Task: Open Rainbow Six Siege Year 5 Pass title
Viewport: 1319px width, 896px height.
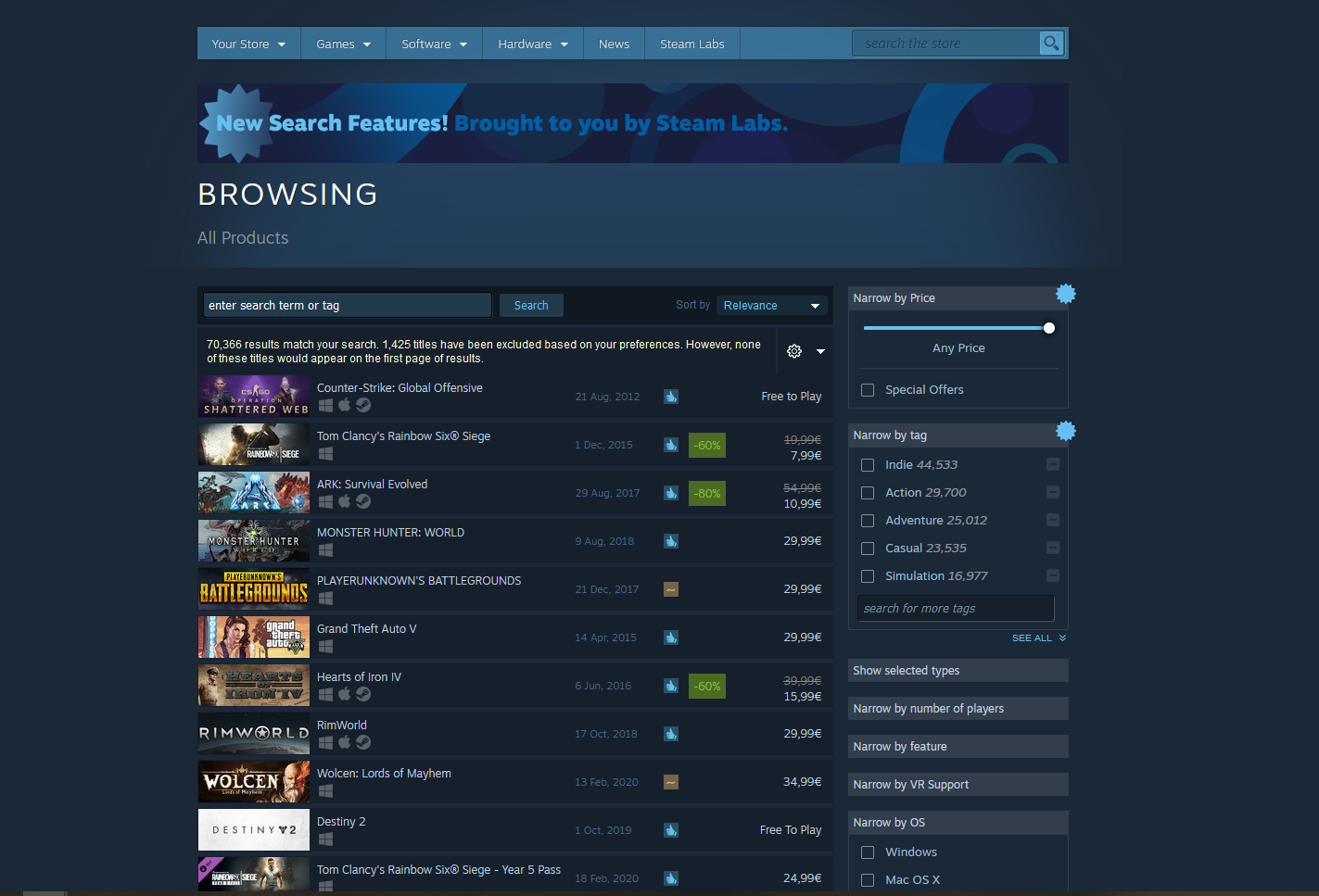Action: pos(438,870)
